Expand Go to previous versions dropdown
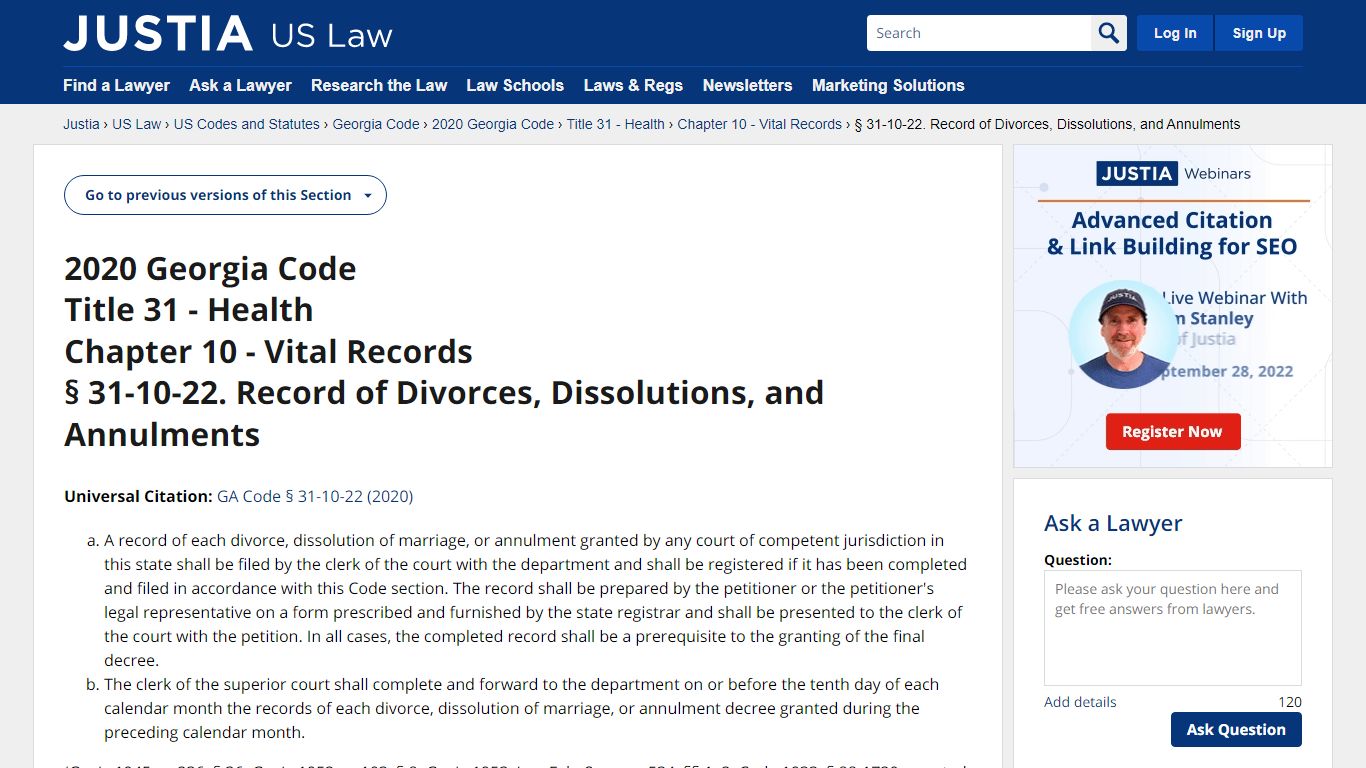The height and width of the screenshot is (768, 1366). 225,195
